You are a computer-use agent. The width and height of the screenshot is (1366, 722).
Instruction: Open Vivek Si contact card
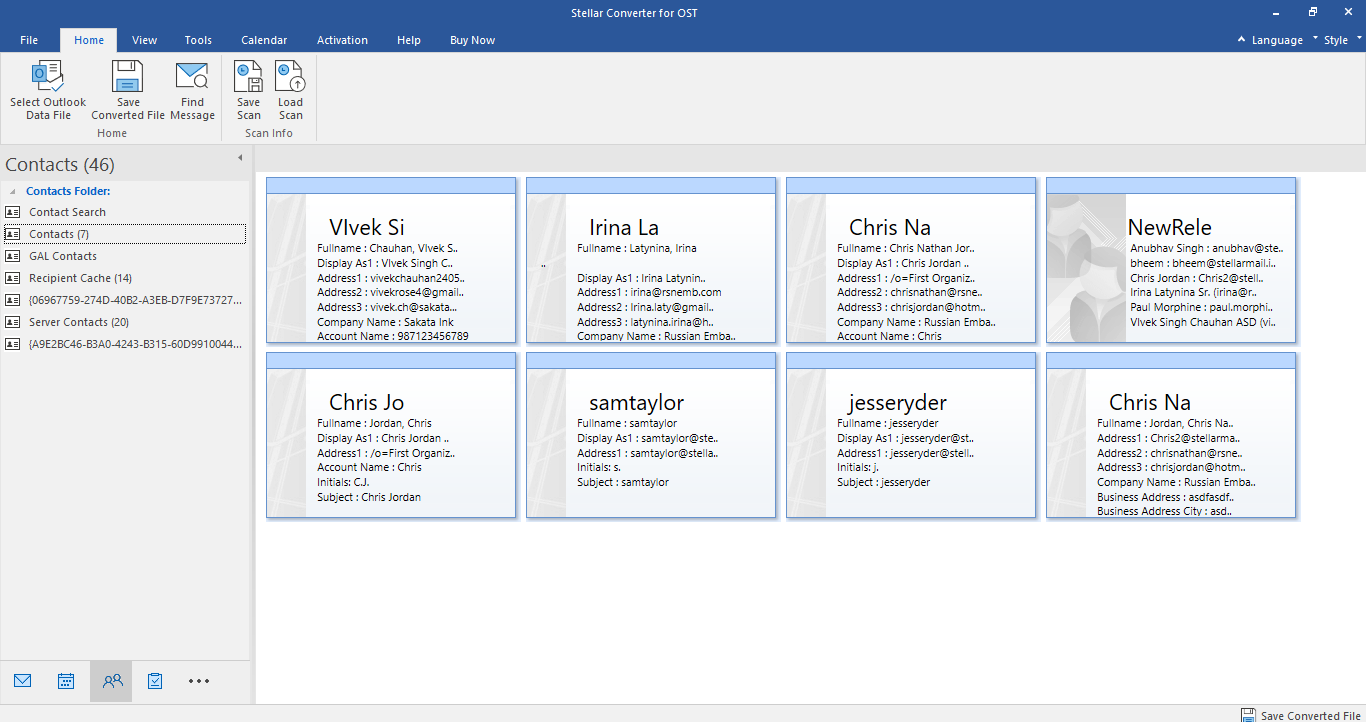tap(391, 260)
